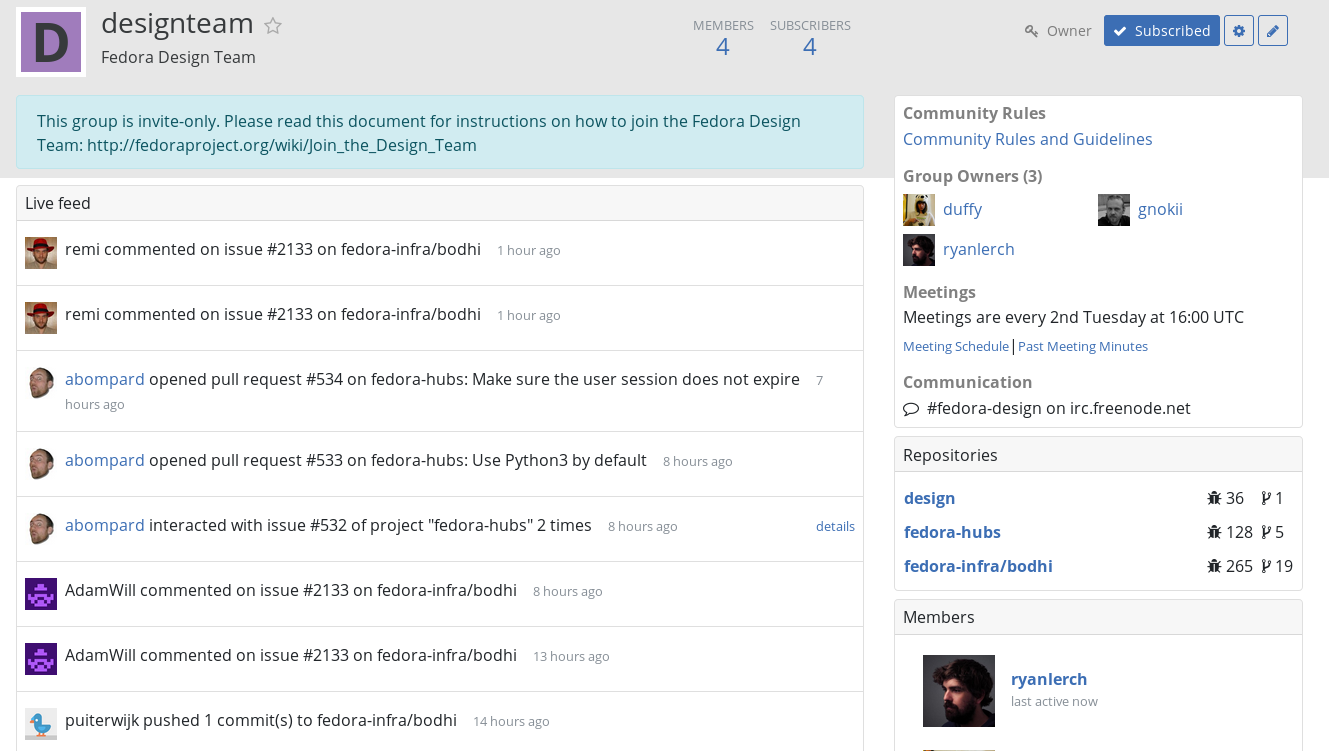Open gnokii's profile link
The height and width of the screenshot is (751, 1329).
click(1160, 209)
